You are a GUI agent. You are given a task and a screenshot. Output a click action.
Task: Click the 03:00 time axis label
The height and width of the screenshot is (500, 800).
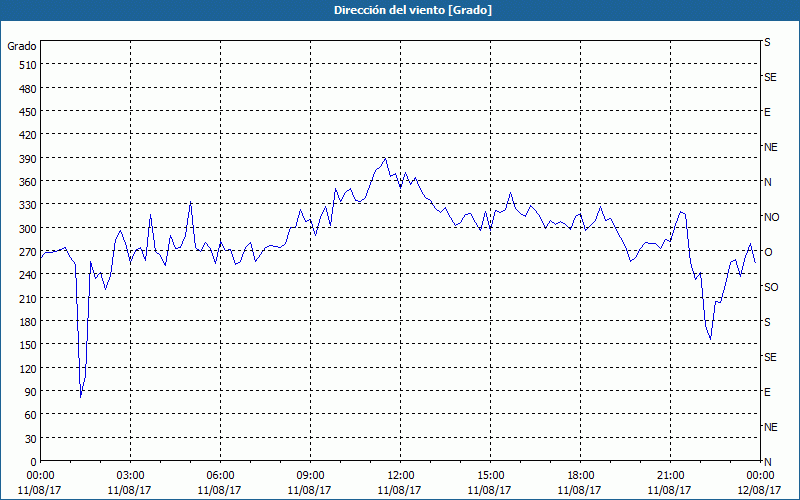click(x=130, y=476)
